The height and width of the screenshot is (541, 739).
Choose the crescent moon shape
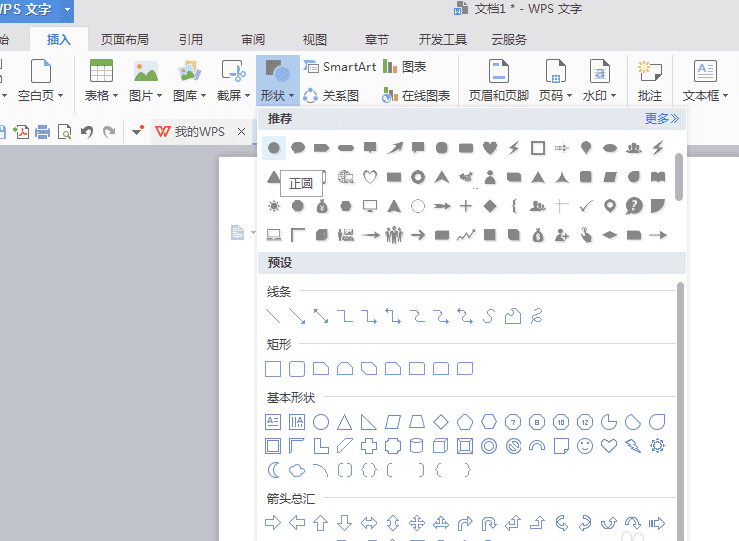click(273, 470)
